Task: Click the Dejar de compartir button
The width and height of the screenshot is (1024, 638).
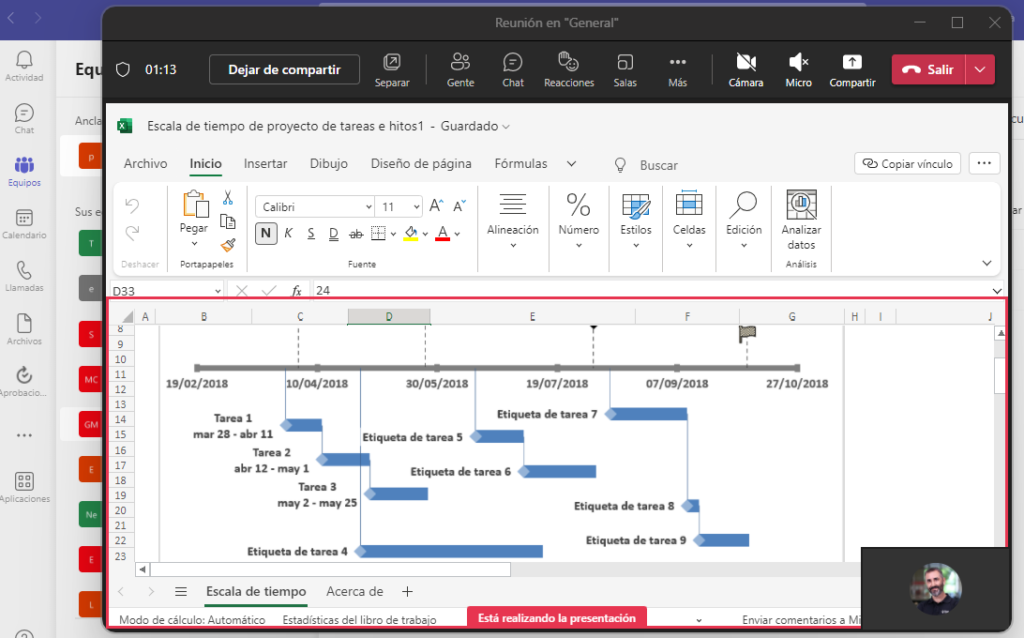Action: (284, 69)
